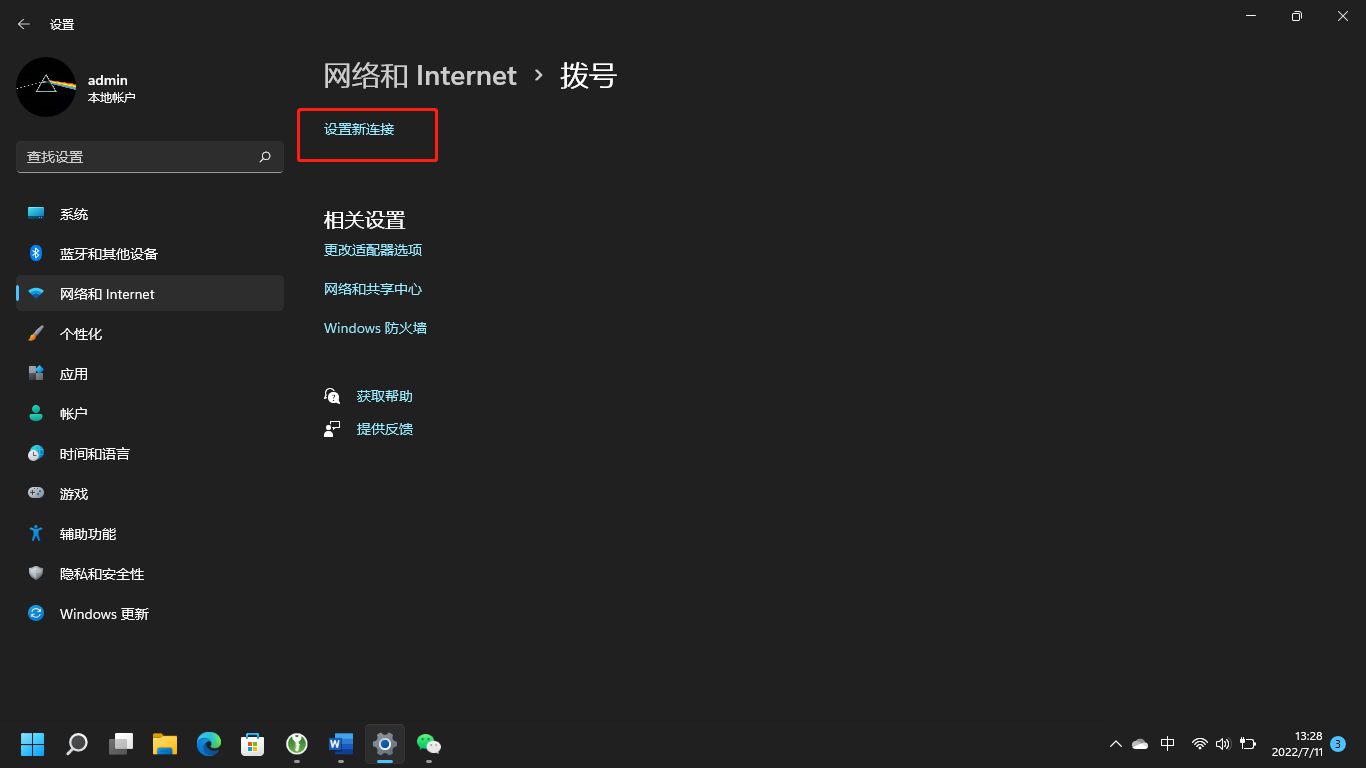
Task: Type in the 查找设置 search field
Action: pos(135,157)
